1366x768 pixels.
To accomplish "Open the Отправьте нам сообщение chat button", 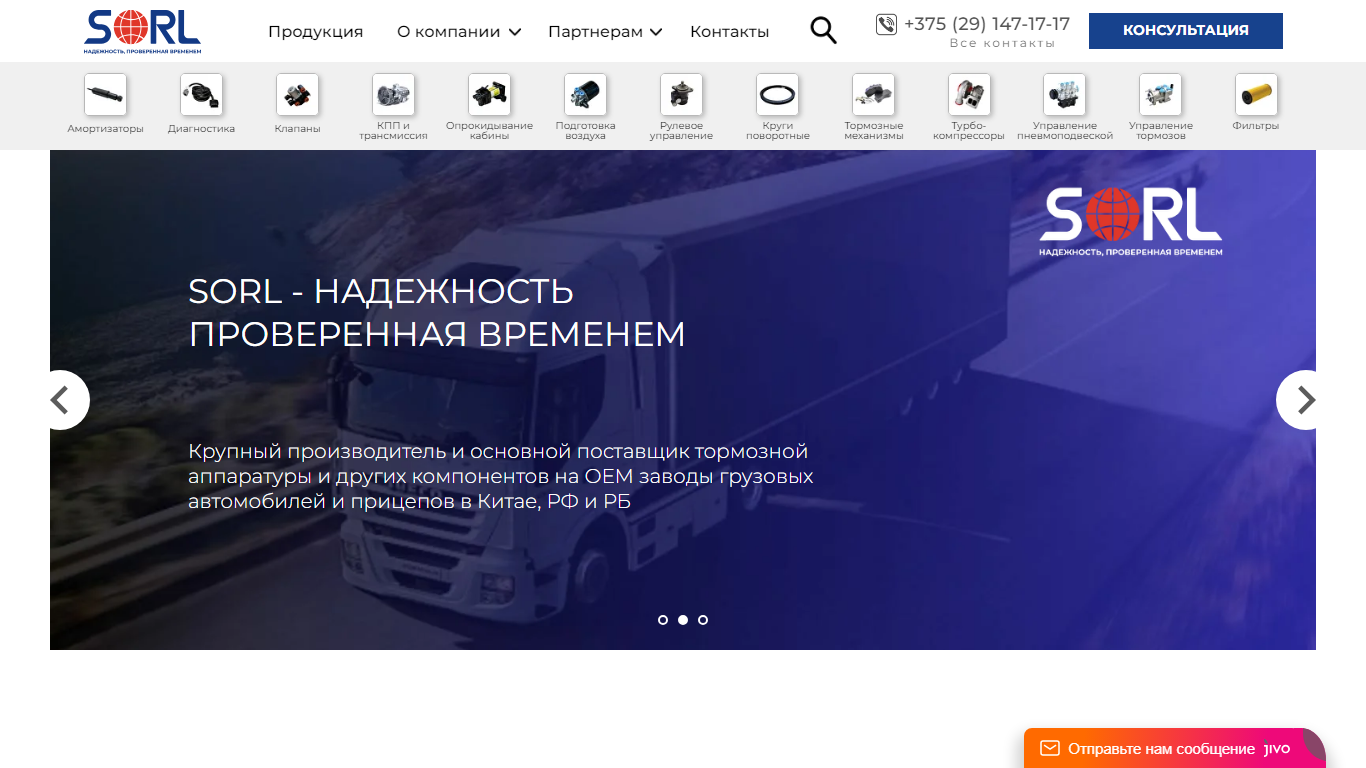I will (x=1175, y=748).
